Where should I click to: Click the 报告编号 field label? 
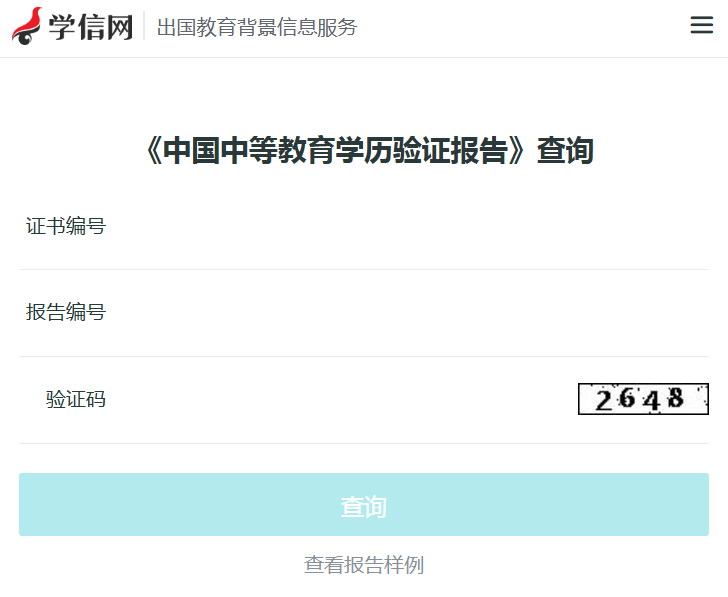pyautogui.click(x=66, y=313)
